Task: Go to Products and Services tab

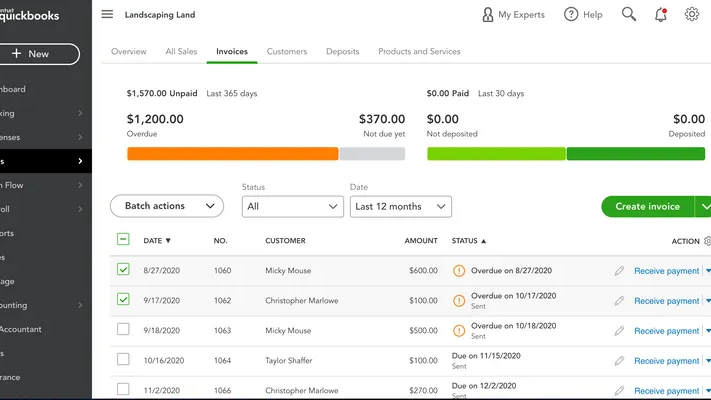Action: [x=419, y=52]
